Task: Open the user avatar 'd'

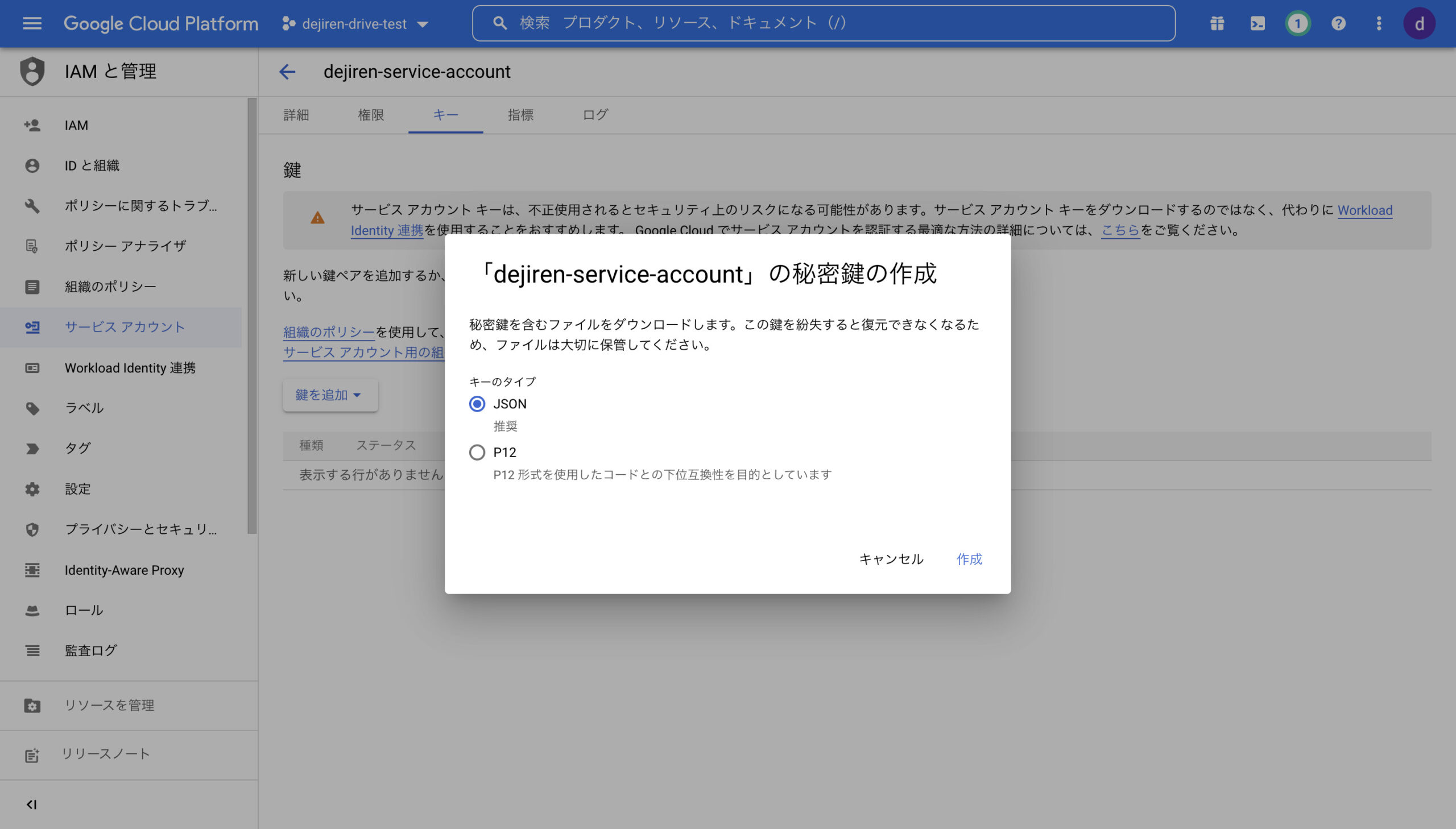Action: 1419,23
